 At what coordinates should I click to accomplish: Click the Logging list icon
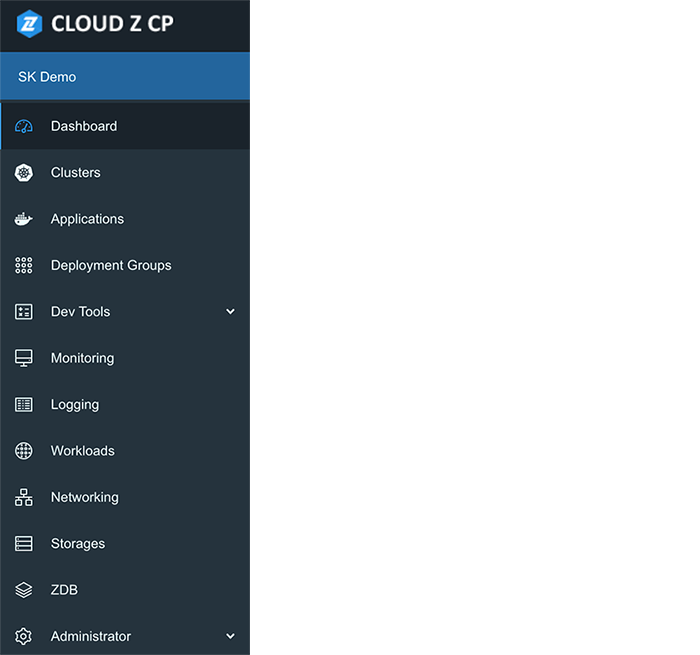click(24, 405)
